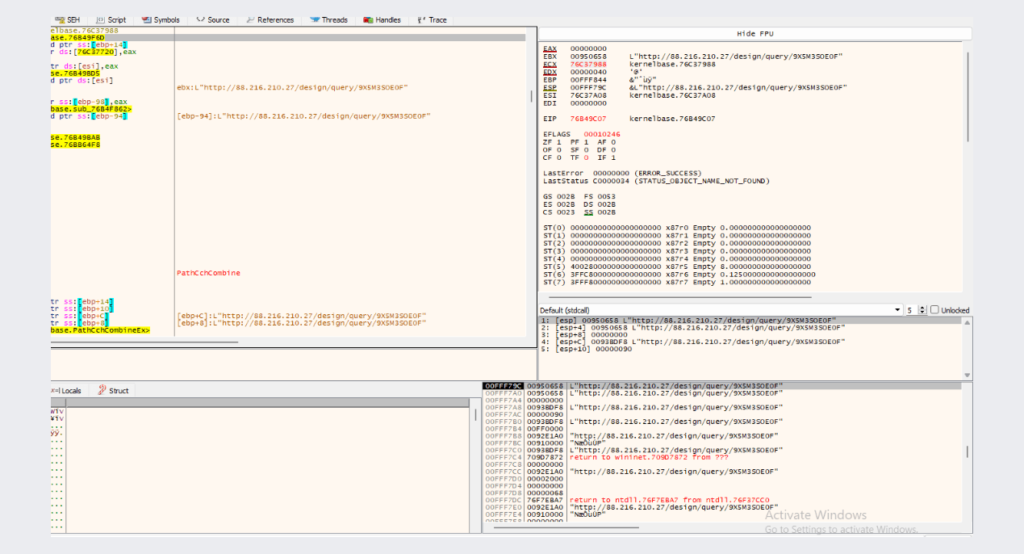Click the base.sub_76B4F862> call line
Viewport: 1024px width, 554px height.
[x=91, y=109]
